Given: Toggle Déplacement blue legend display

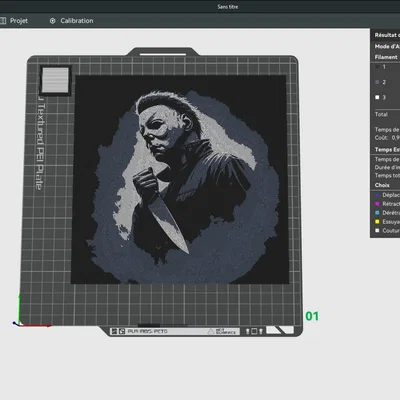Looking at the screenshot, I should point(377,195).
